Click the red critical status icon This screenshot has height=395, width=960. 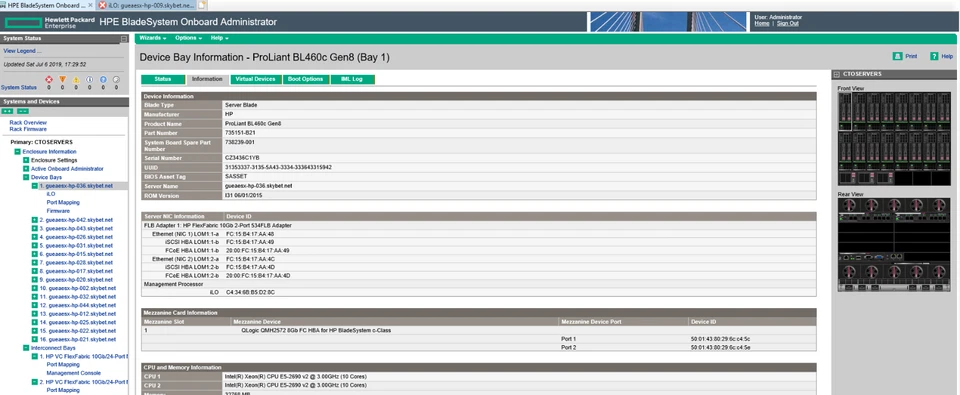[x=50, y=80]
